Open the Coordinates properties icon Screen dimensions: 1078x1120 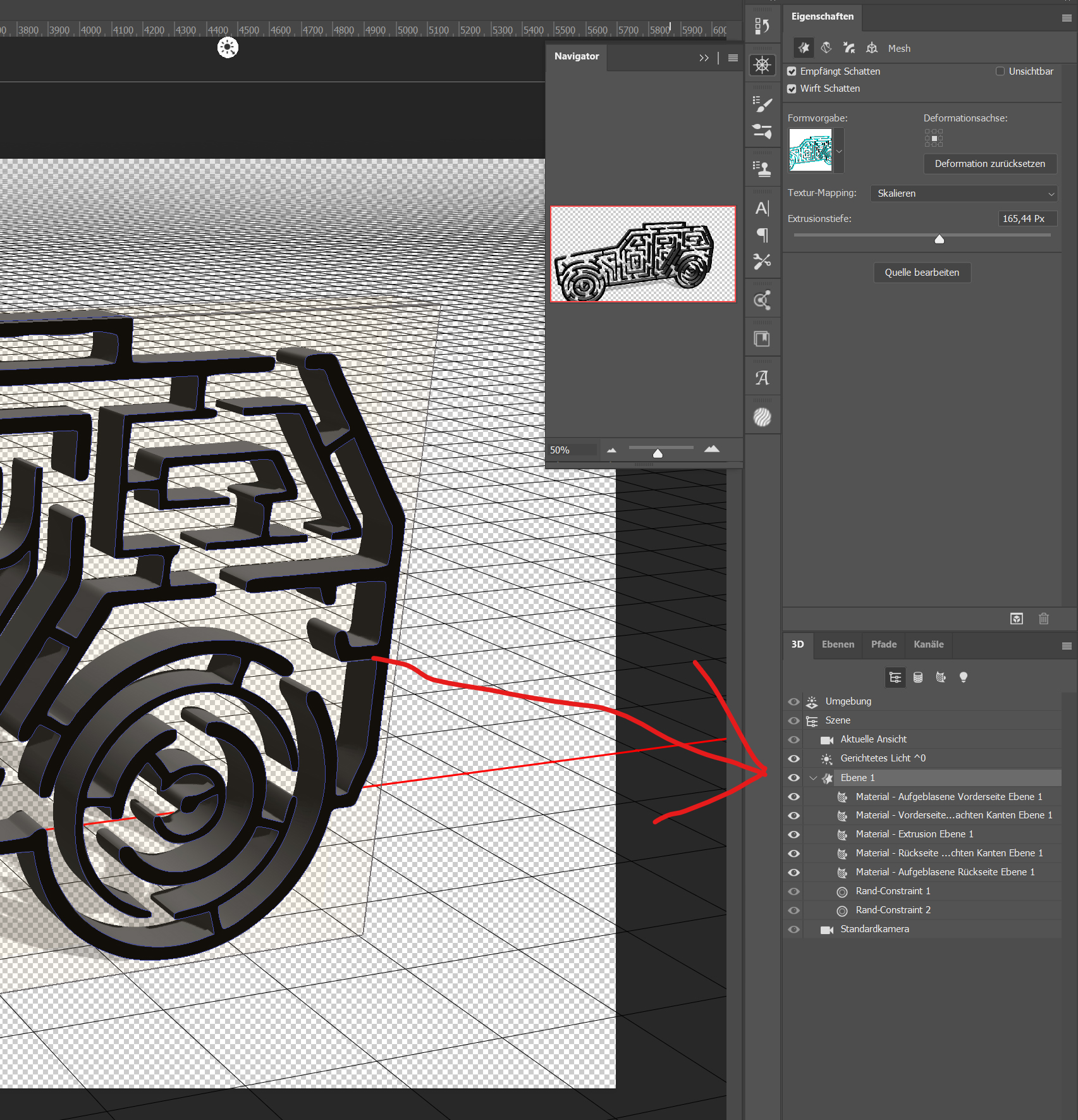pyautogui.click(x=872, y=48)
